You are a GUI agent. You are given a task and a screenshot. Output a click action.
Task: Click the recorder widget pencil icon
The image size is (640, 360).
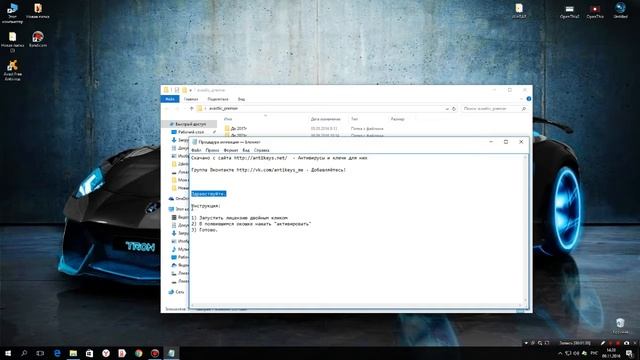point(603,343)
